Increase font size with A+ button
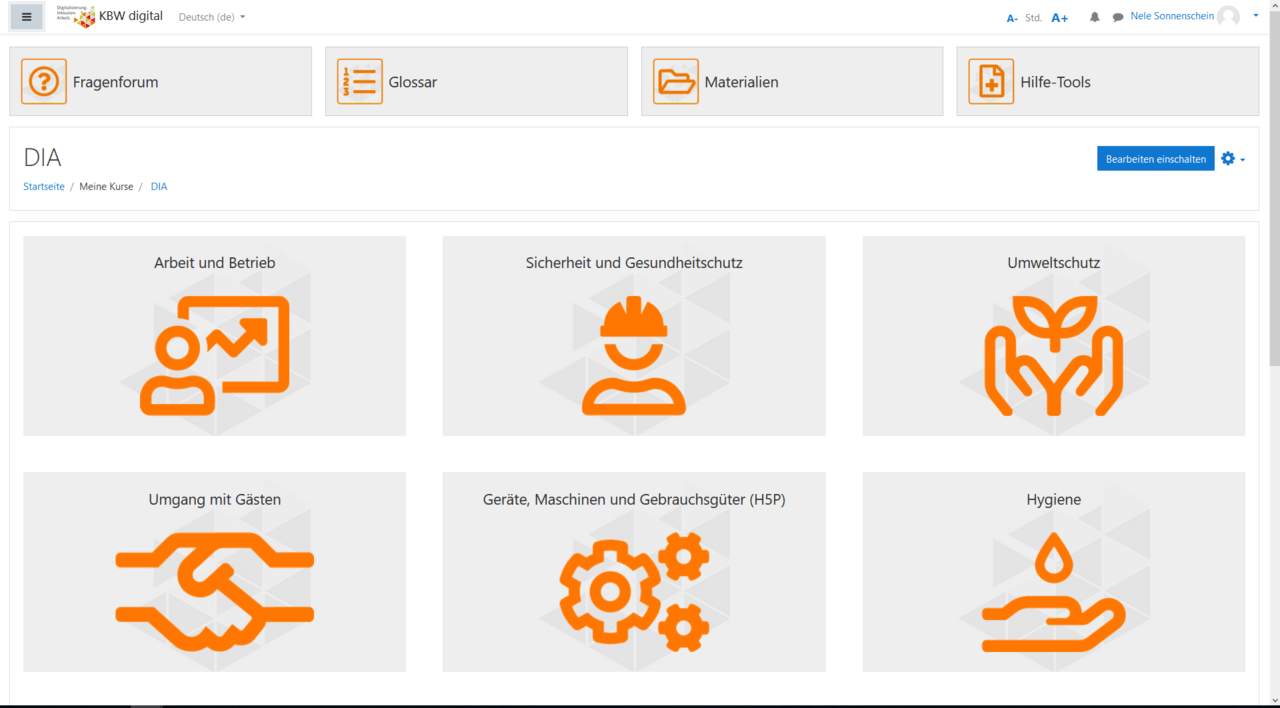Viewport: 1280px width, 708px height. tap(1059, 18)
